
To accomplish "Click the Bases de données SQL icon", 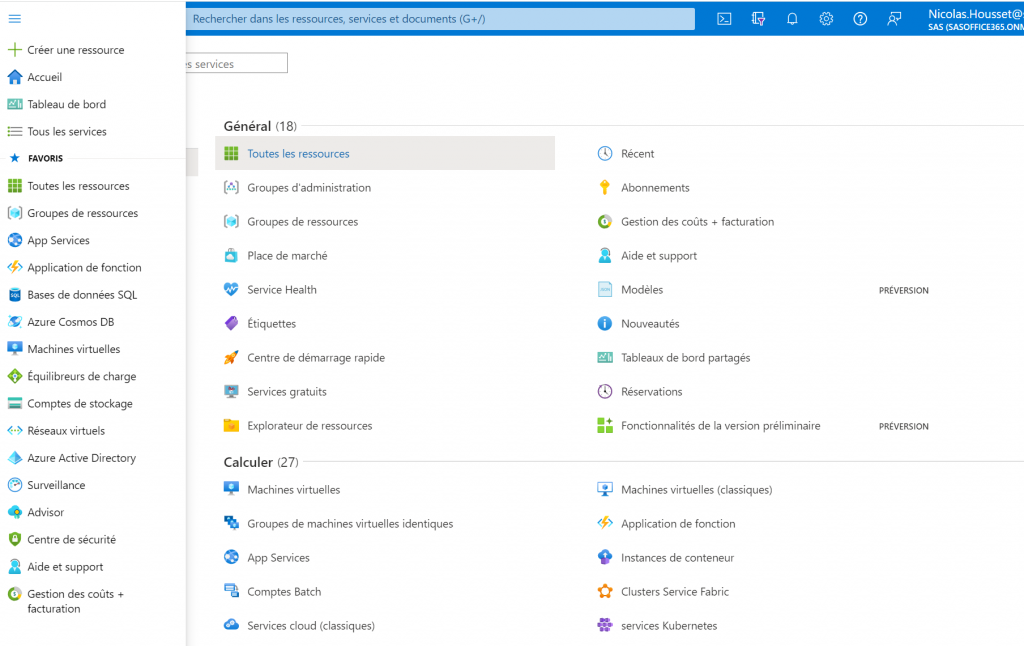I will [x=14, y=295].
